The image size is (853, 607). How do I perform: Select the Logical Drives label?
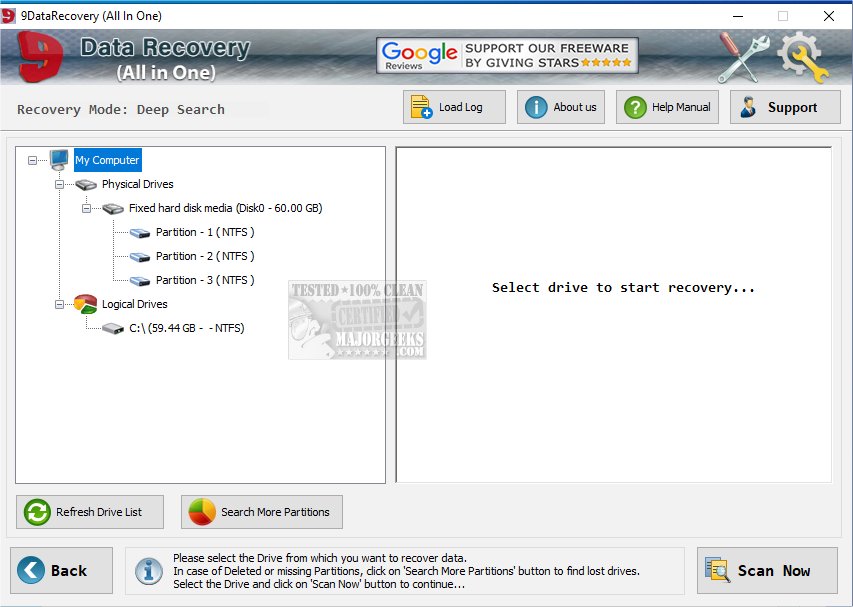(x=135, y=304)
